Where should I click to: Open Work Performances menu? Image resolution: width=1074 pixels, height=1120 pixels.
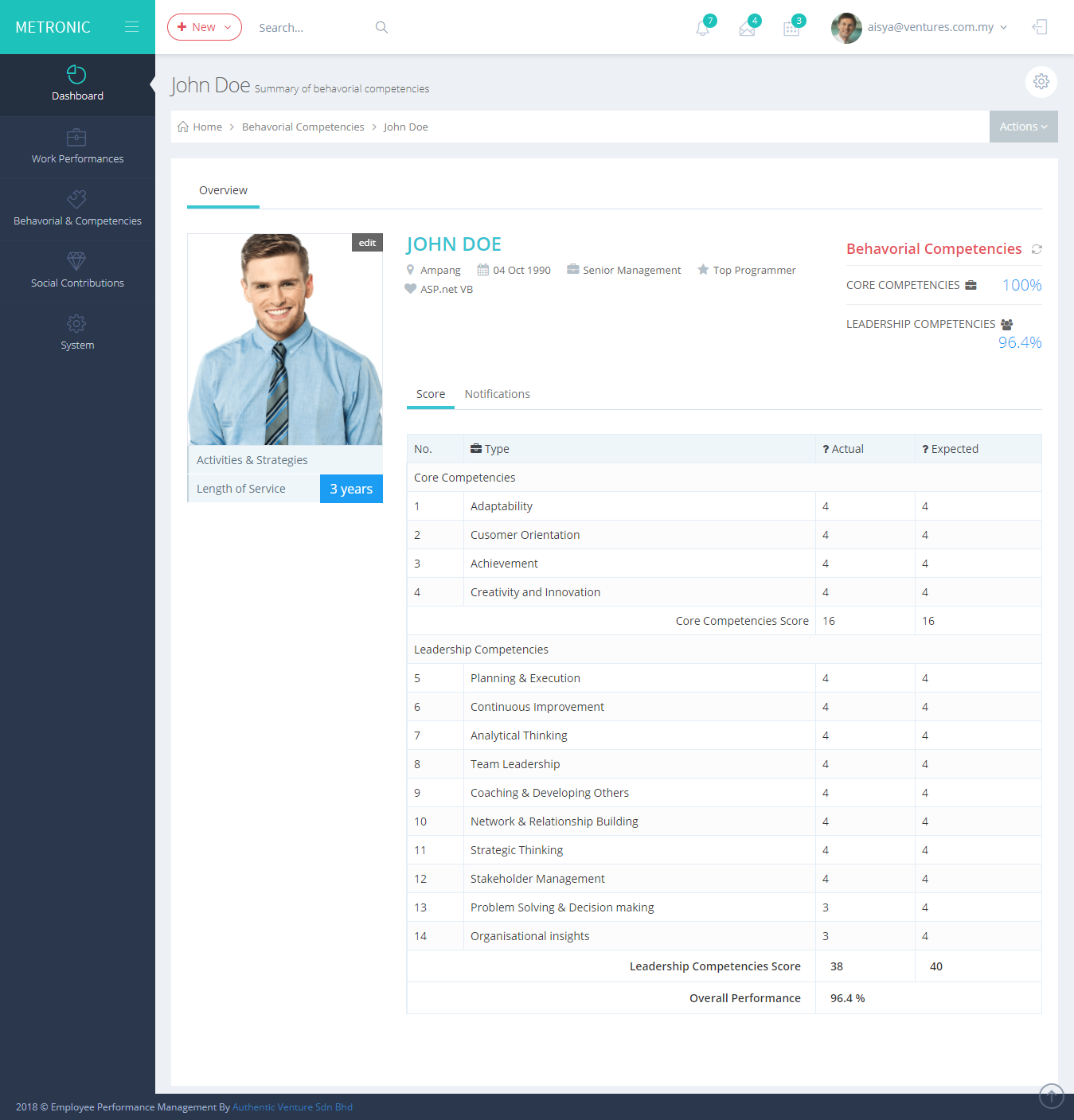[x=77, y=147]
